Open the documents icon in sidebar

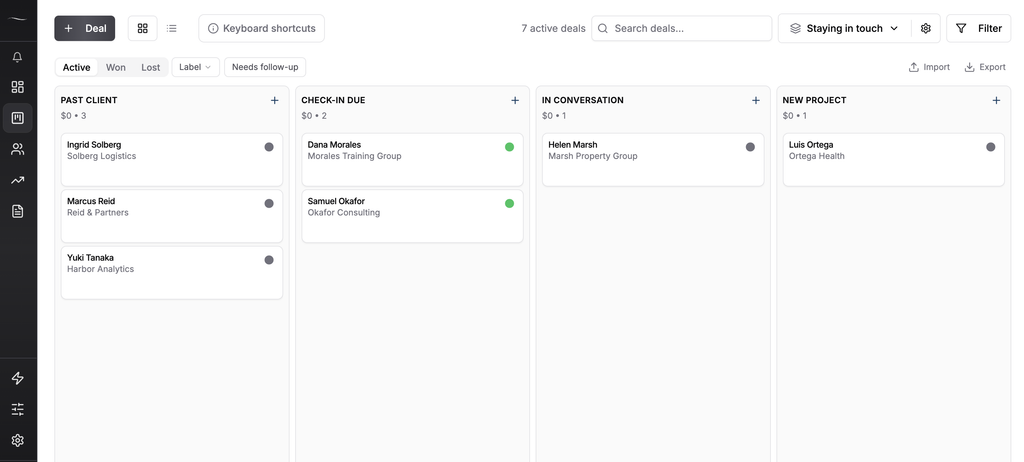(18, 211)
